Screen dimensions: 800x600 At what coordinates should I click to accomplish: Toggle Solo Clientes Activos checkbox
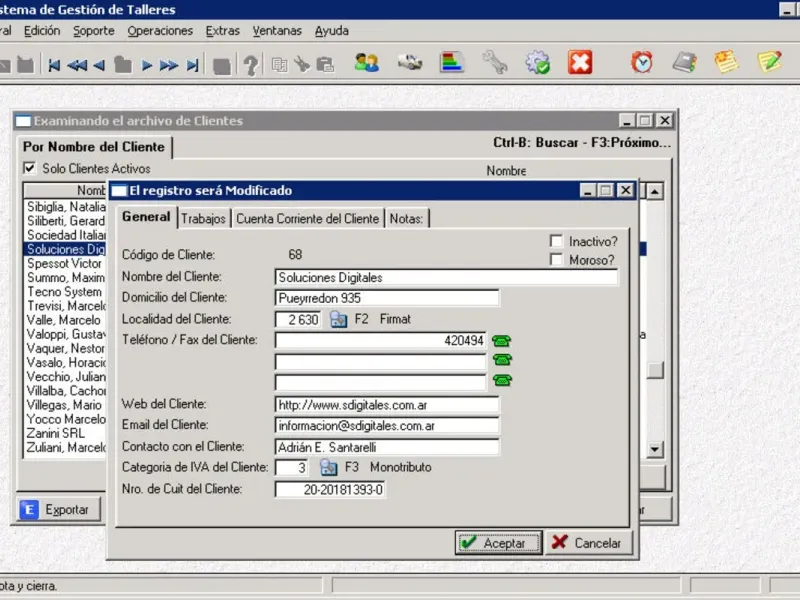pos(30,168)
